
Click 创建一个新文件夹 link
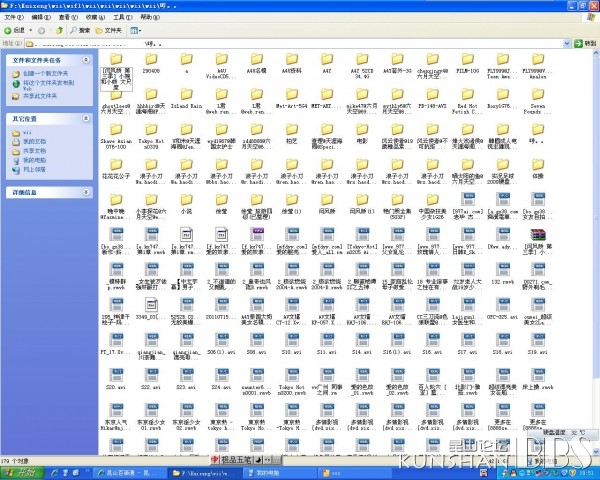45,73
